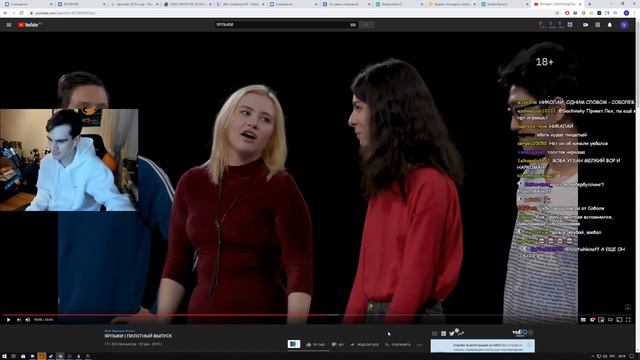Switch to the second browser tab

[x=81, y=4]
